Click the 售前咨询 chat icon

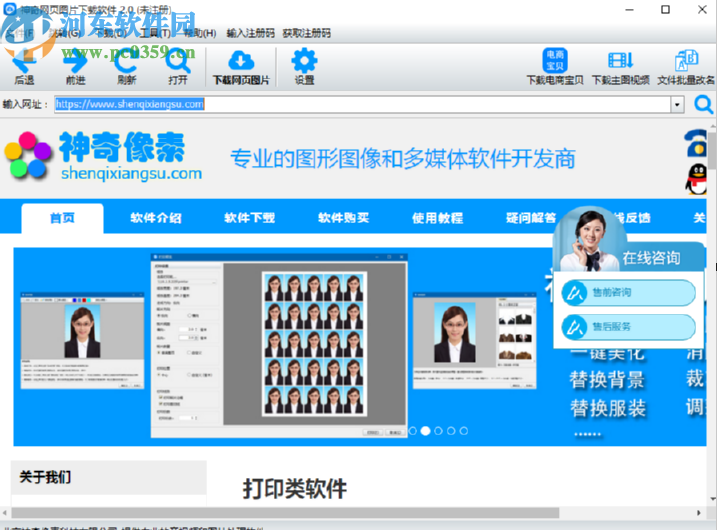click(574, 293)
